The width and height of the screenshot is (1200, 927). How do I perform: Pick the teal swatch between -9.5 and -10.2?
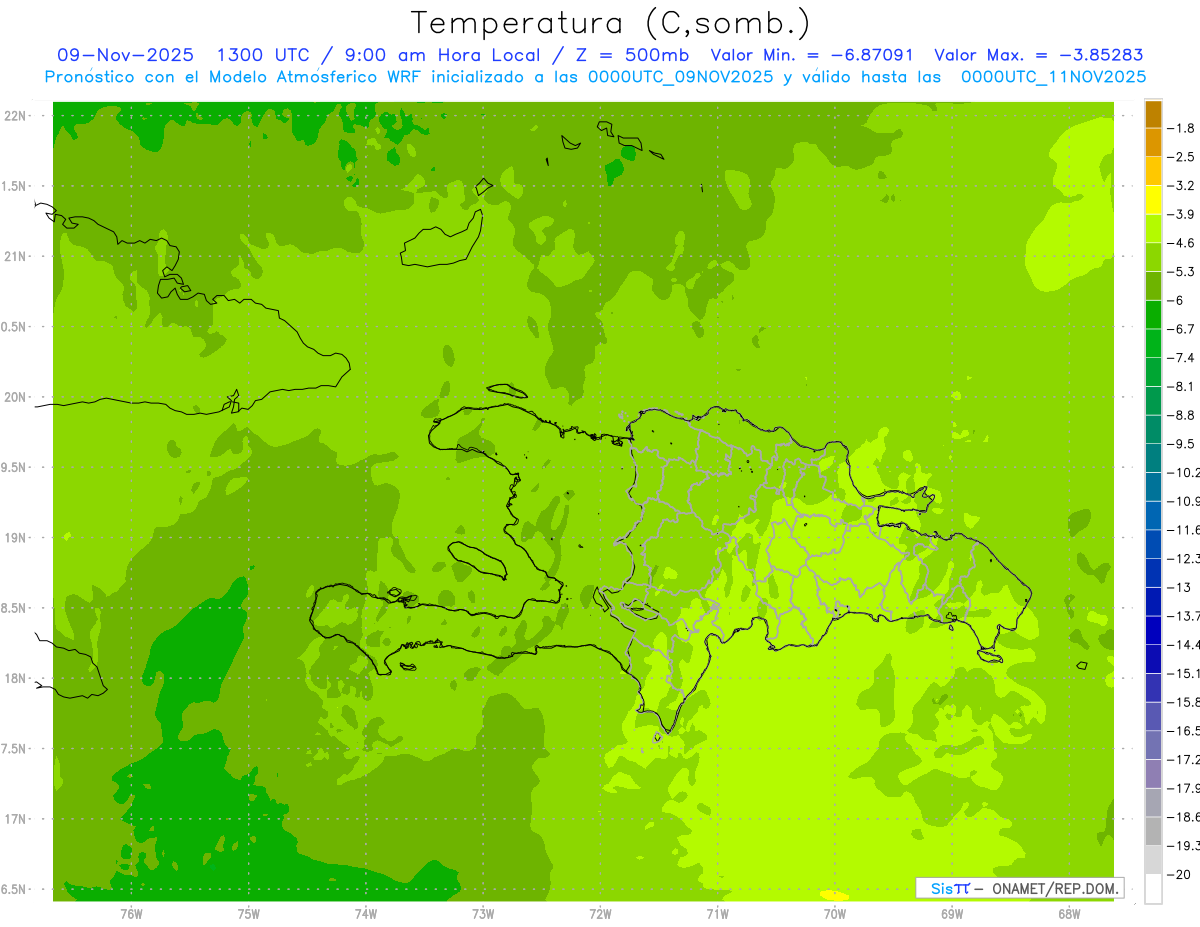[1153, 458]
